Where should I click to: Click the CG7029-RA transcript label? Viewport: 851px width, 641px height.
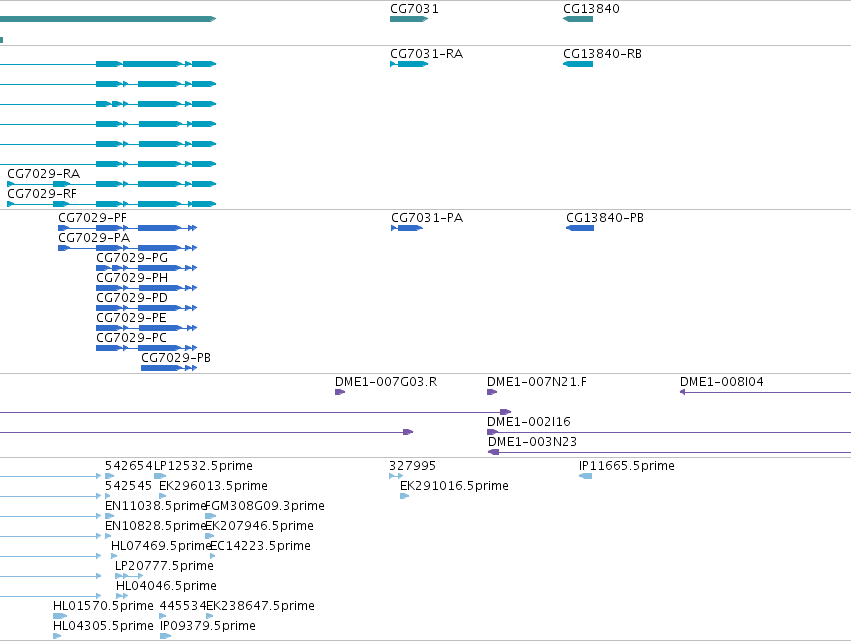(43, 174)
